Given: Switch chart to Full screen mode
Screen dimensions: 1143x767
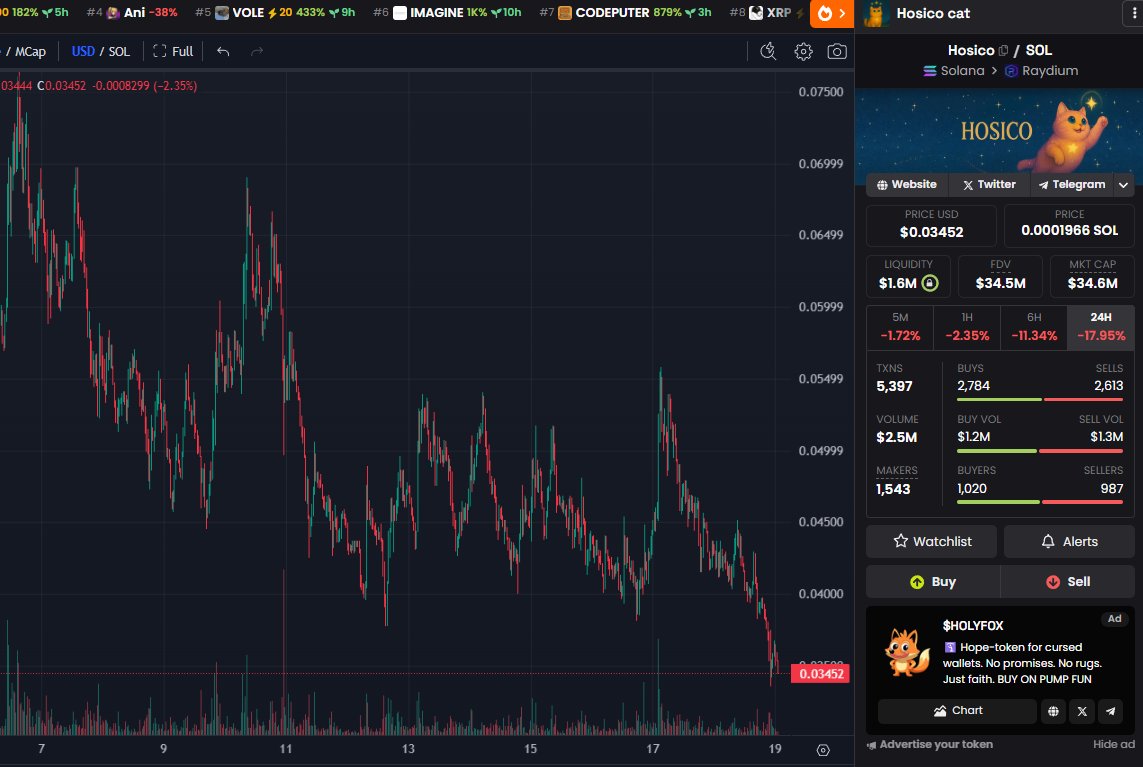Looking at the screenshot, I should coord(173,51).
